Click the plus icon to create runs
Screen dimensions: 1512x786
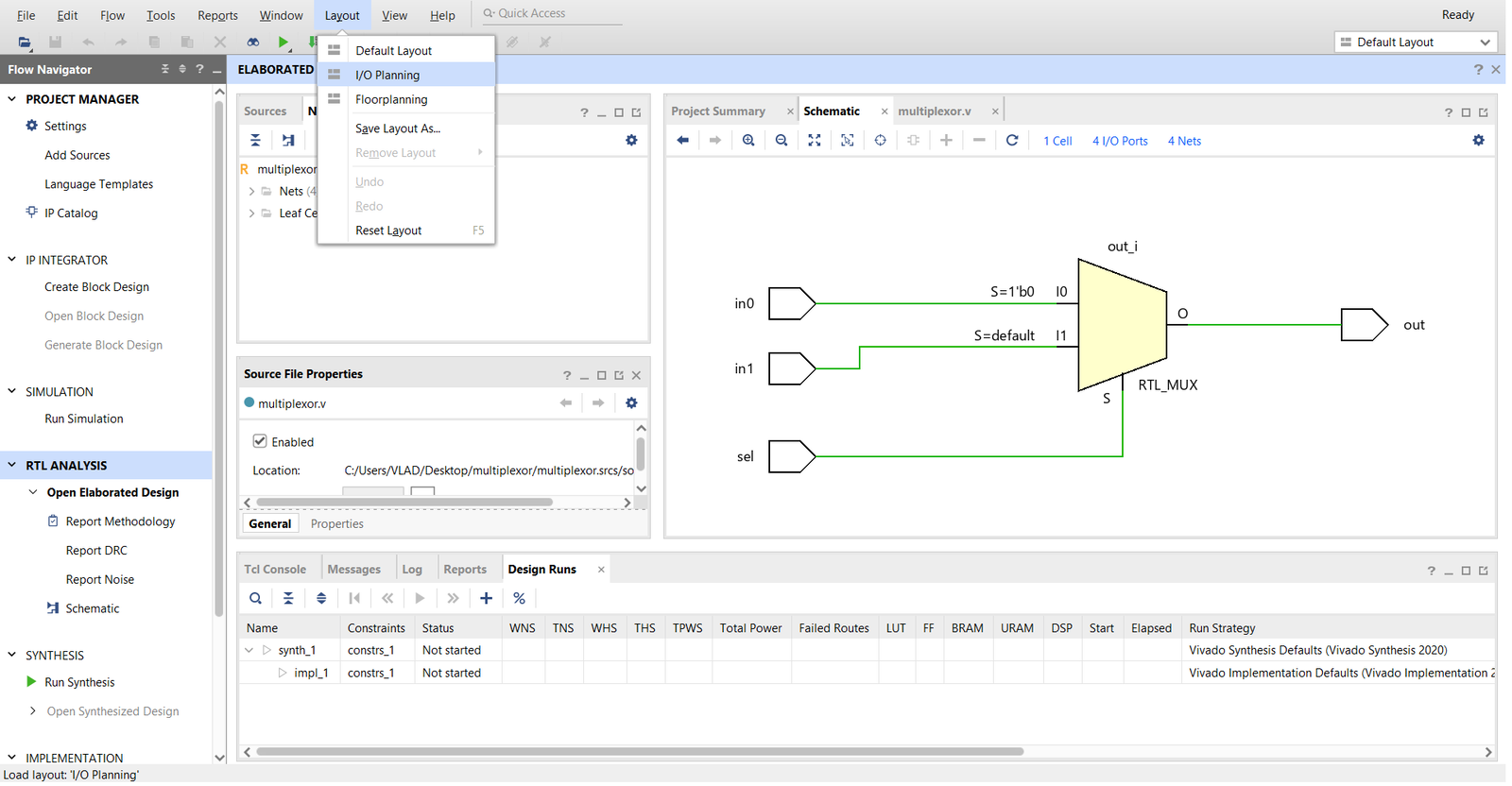tap(486, 599)
